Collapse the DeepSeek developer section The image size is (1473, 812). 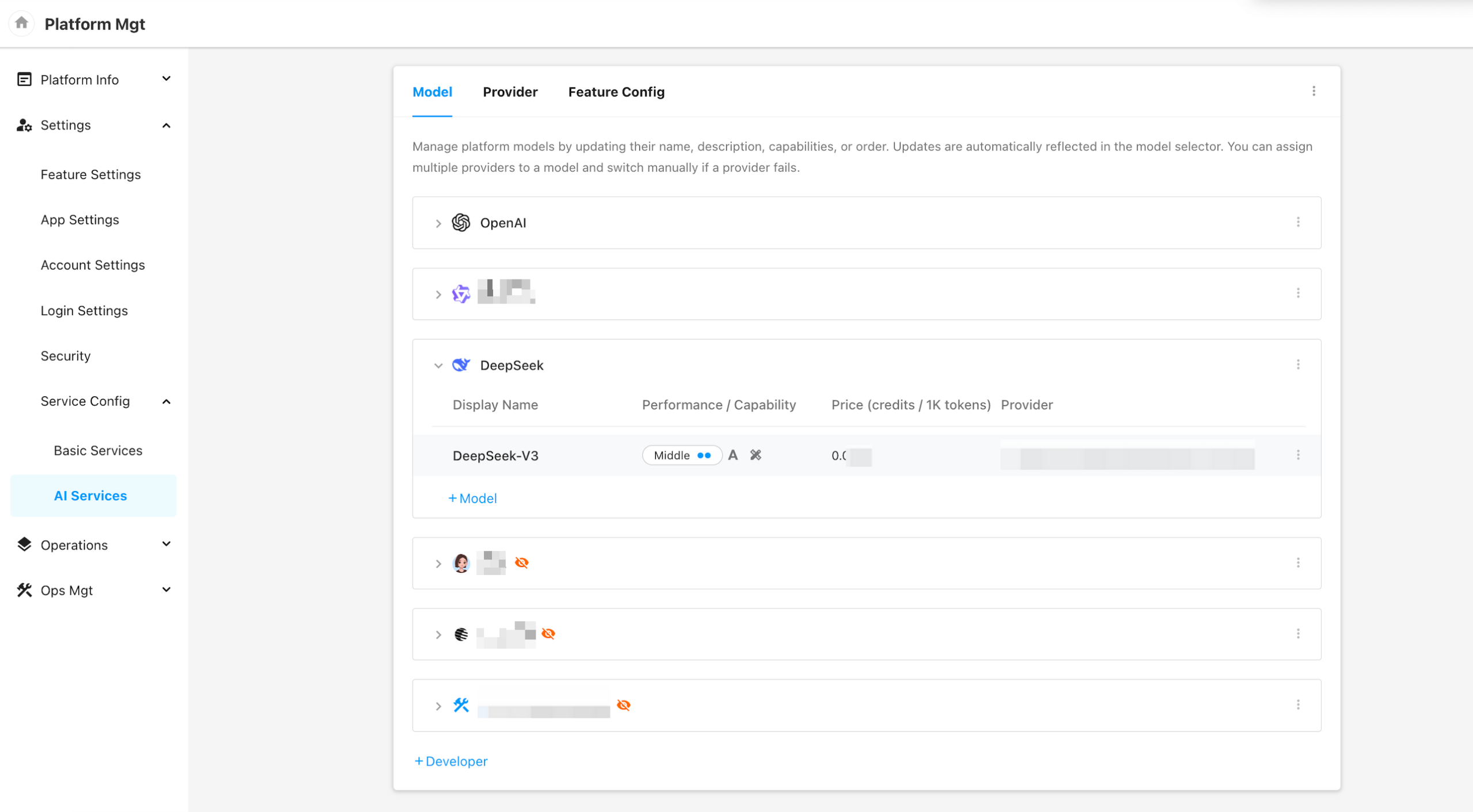coord(438,366)
